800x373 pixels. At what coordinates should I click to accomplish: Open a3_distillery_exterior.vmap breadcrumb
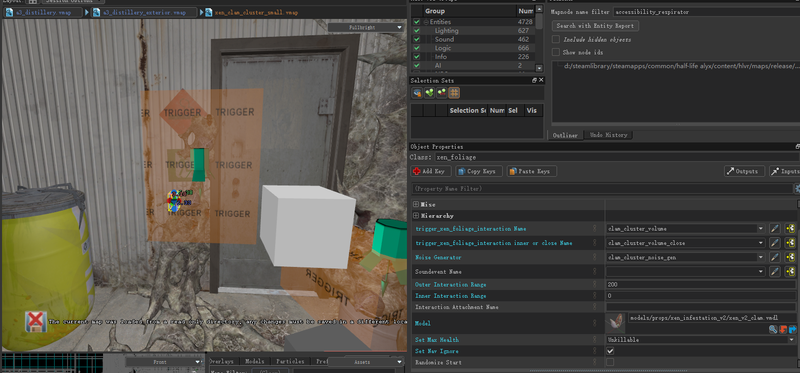144,12
